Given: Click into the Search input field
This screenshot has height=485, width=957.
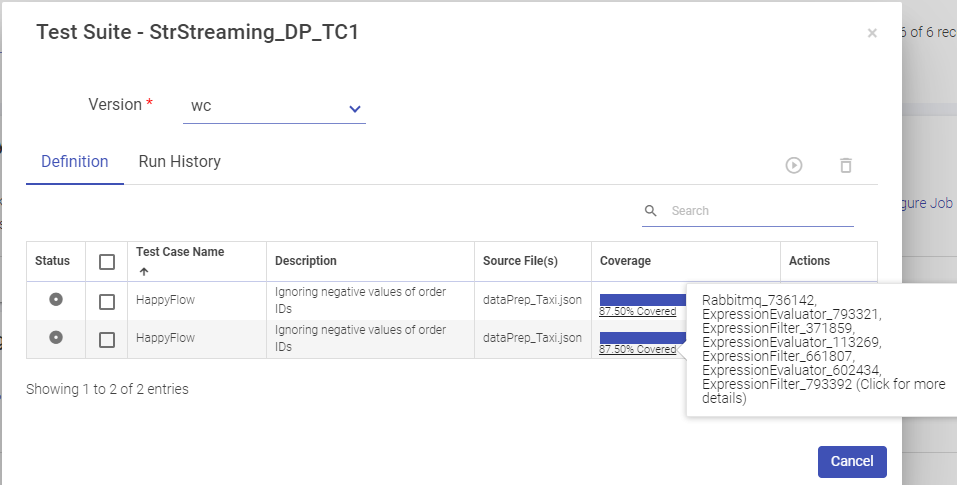Looking at the screenshot, I should 760,211.
